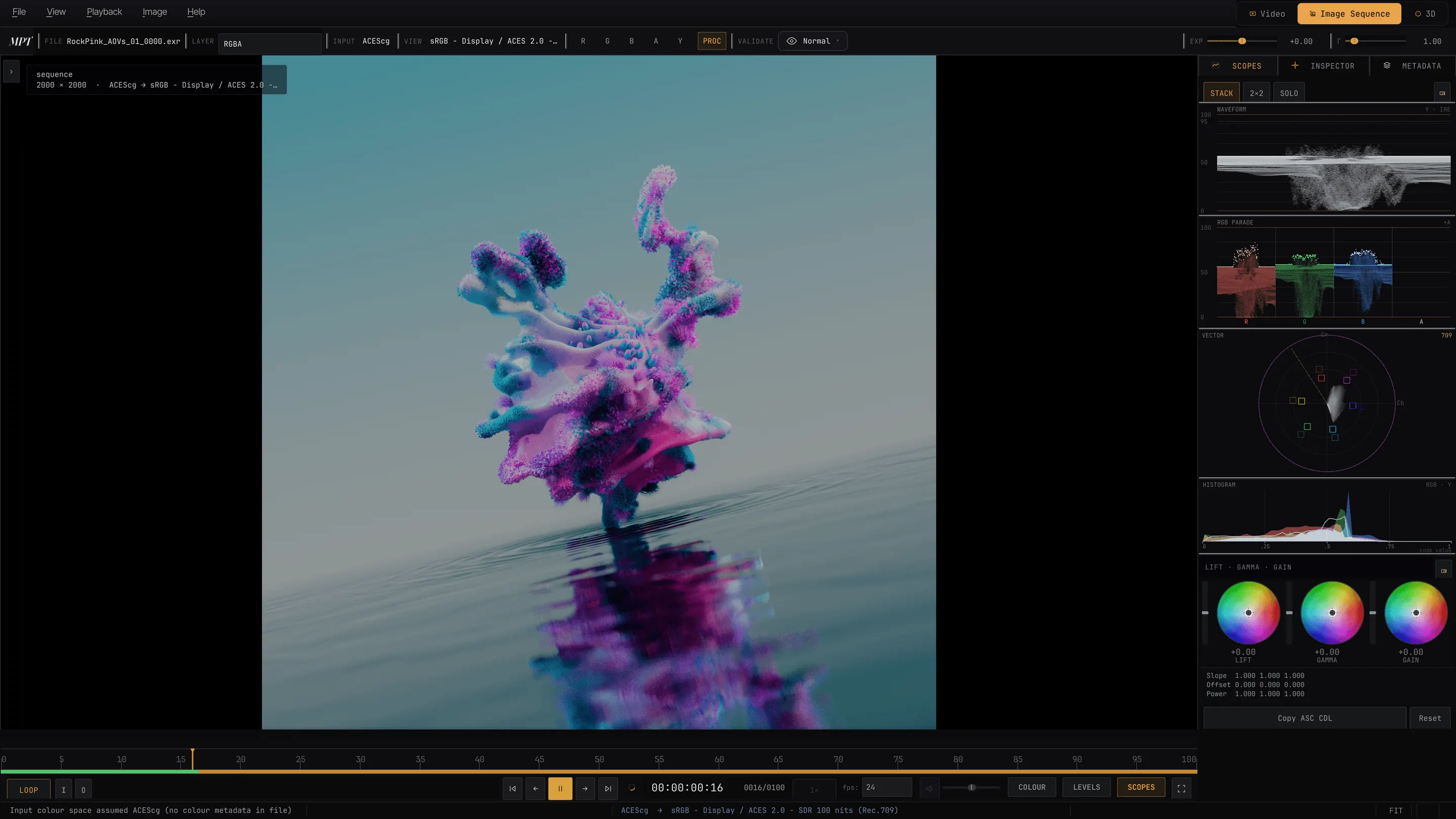The width and height of the screenshot is (1456, 819).
Task: Switch to the Metadata tab
Action: [1412, 66]
